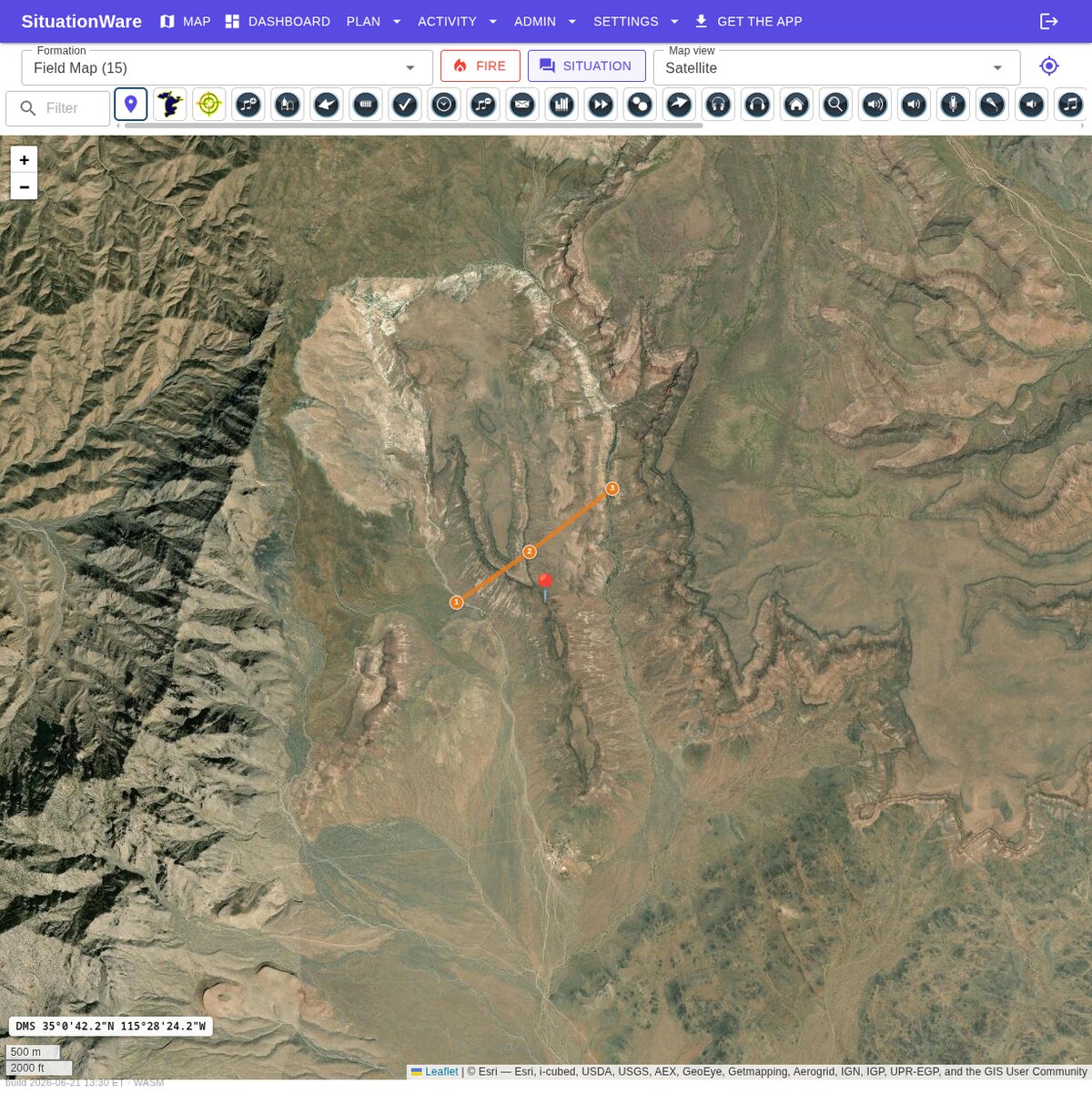Click the icon strip horizontal scrollbar
1092x1094 pixels.
(x=413, y=126)
